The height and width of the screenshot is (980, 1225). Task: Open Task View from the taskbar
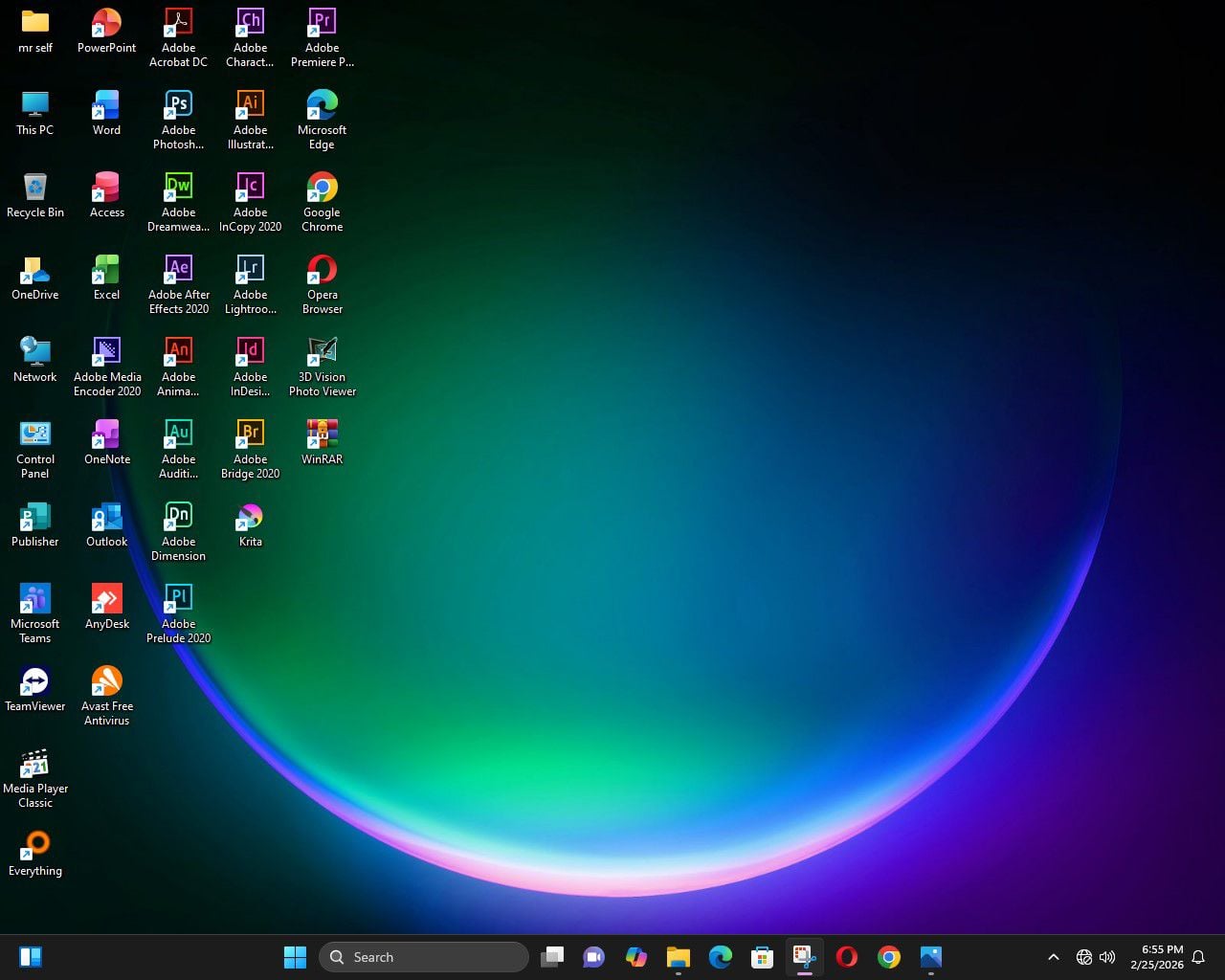[x=552, y=957]
